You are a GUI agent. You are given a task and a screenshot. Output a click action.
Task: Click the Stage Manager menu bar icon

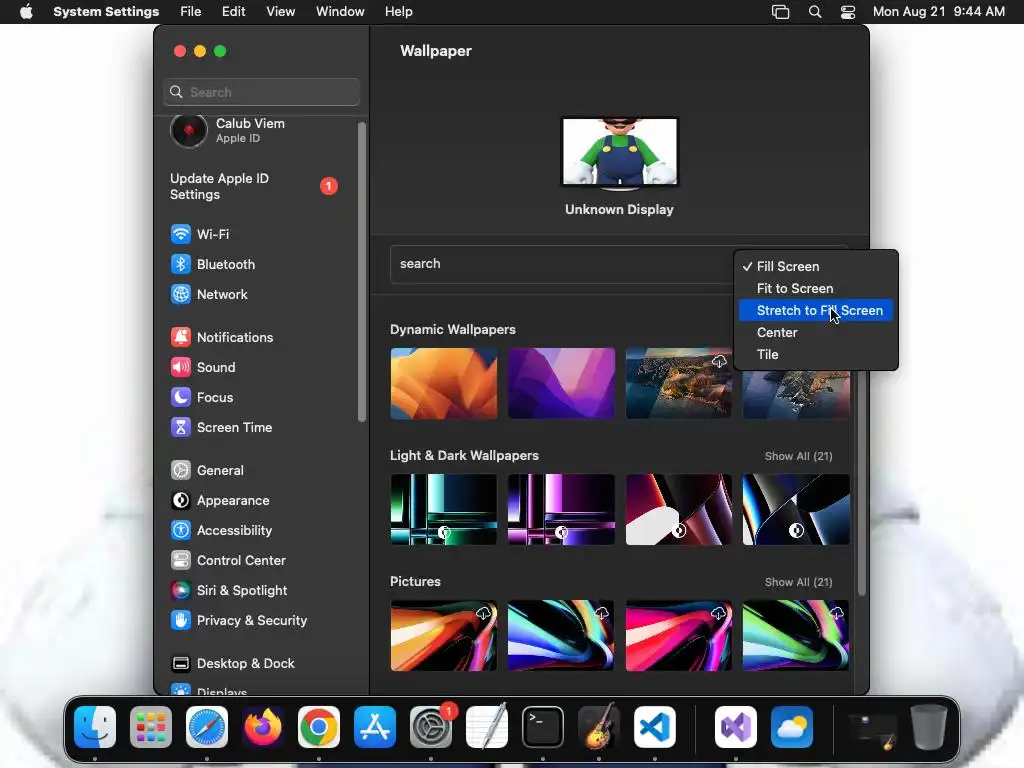point(780,12)
